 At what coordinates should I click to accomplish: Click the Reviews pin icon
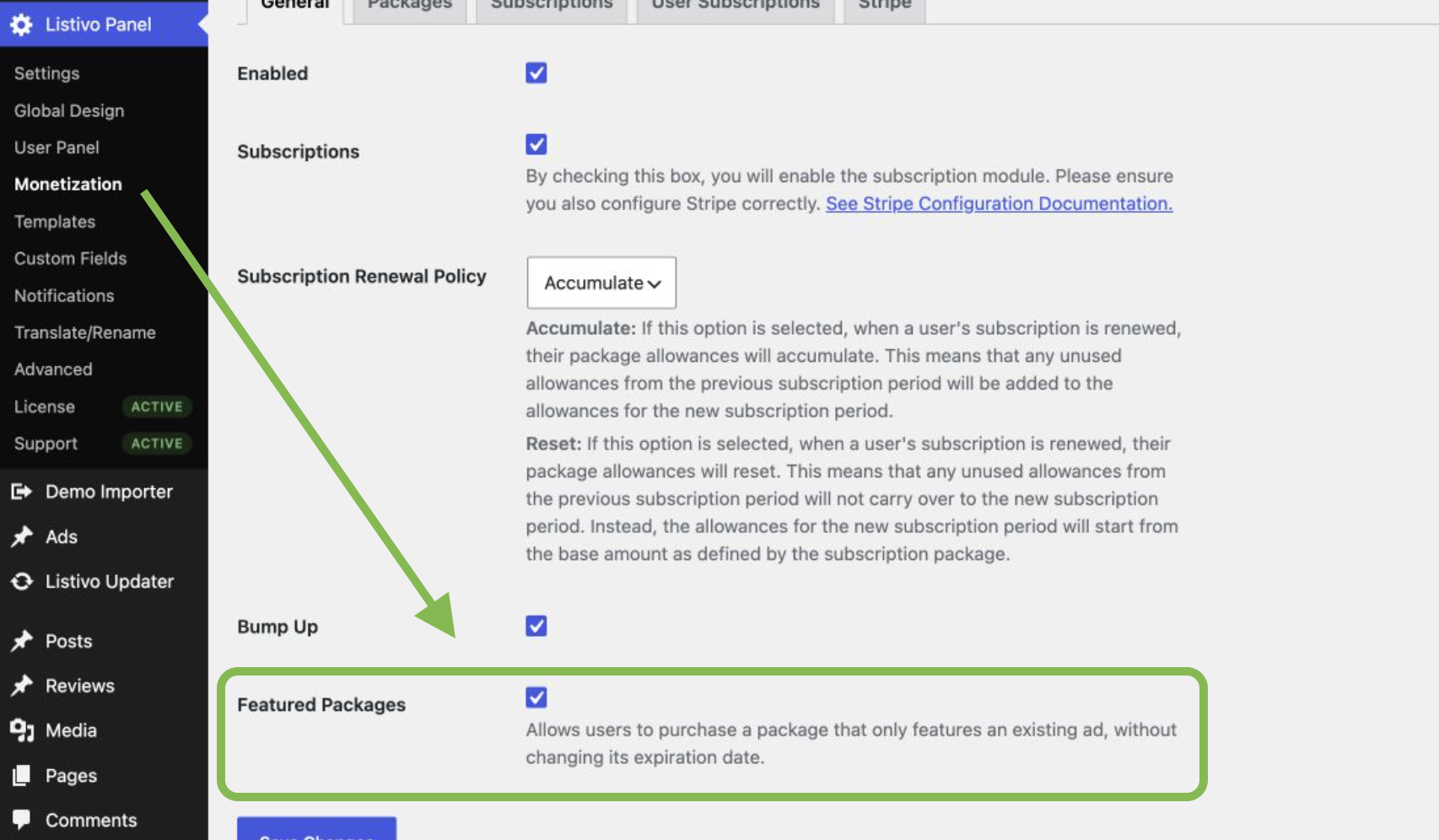tap(22, 686)
